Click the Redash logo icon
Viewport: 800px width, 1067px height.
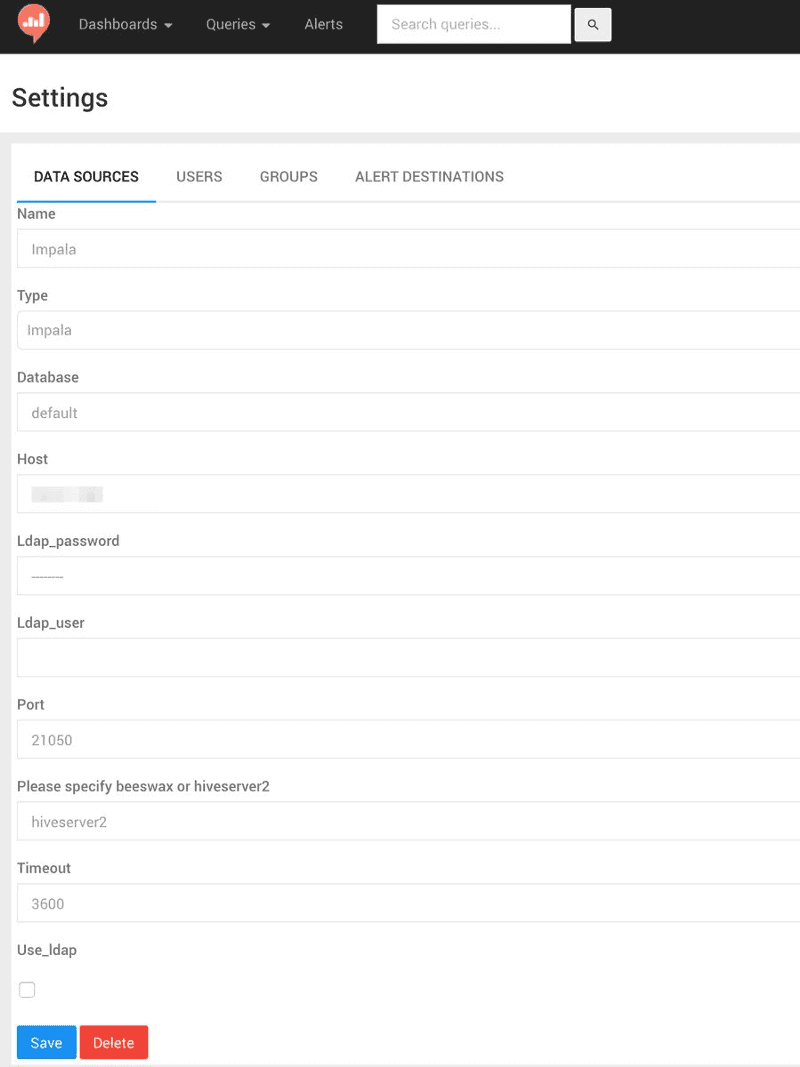(x=34, y=23)
